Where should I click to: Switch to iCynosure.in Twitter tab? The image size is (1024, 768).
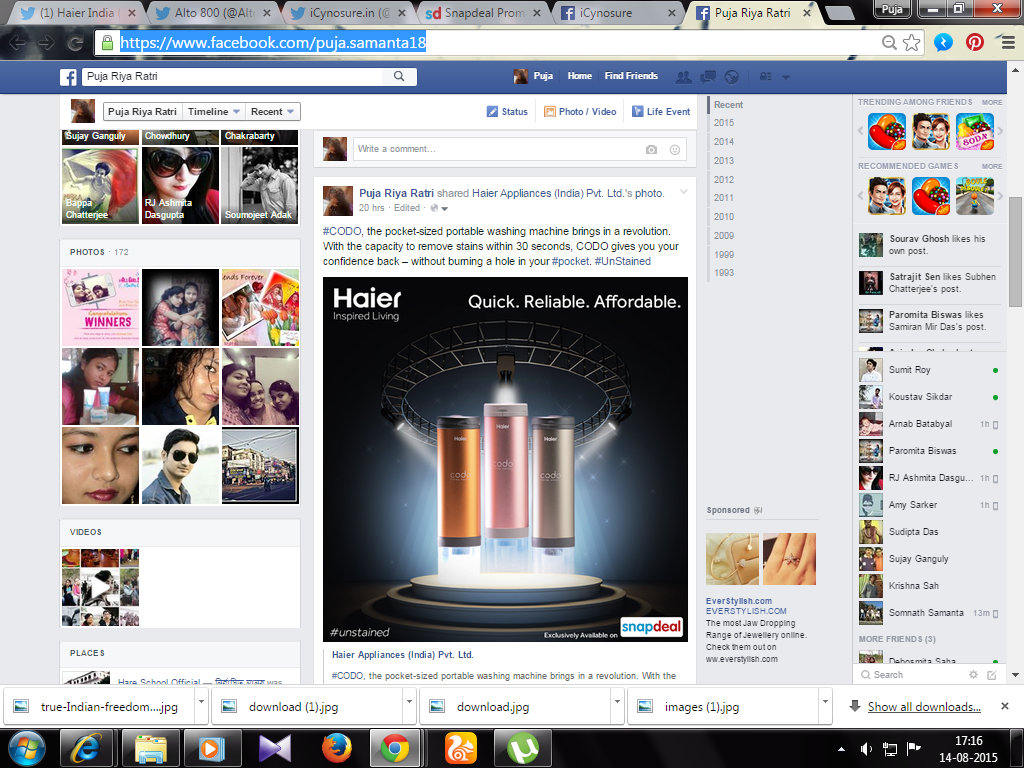[349, 13]
